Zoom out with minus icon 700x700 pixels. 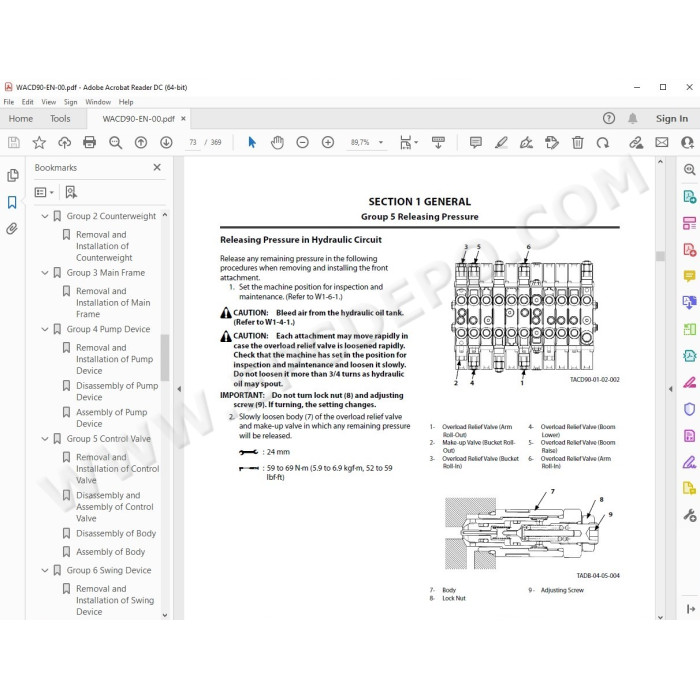303,142
